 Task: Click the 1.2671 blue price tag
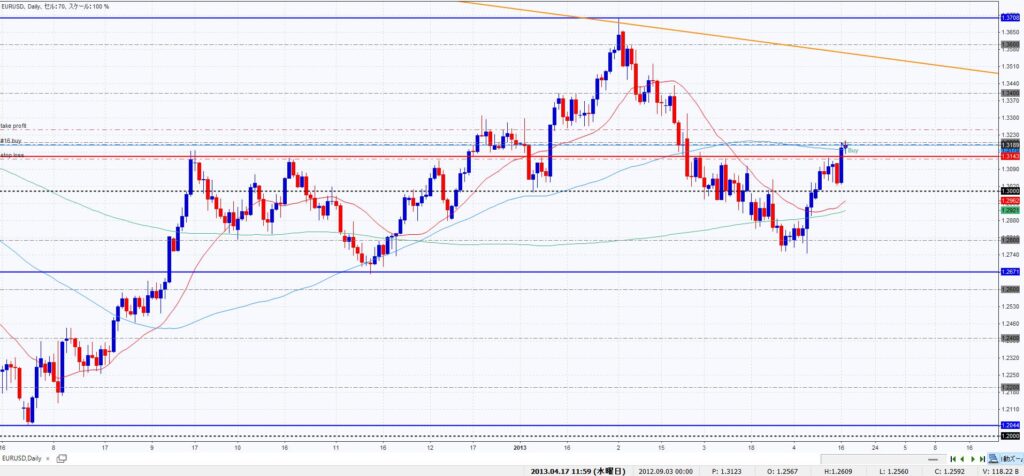coord(1010,272)
